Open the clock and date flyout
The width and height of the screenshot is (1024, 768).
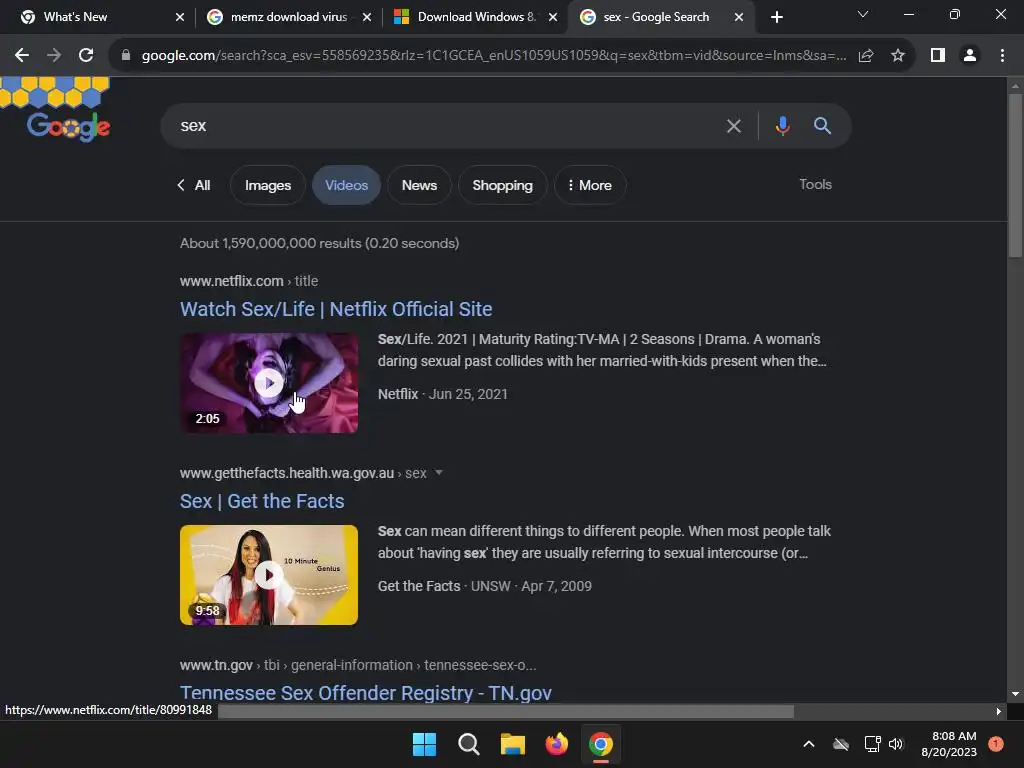point(949,744)
